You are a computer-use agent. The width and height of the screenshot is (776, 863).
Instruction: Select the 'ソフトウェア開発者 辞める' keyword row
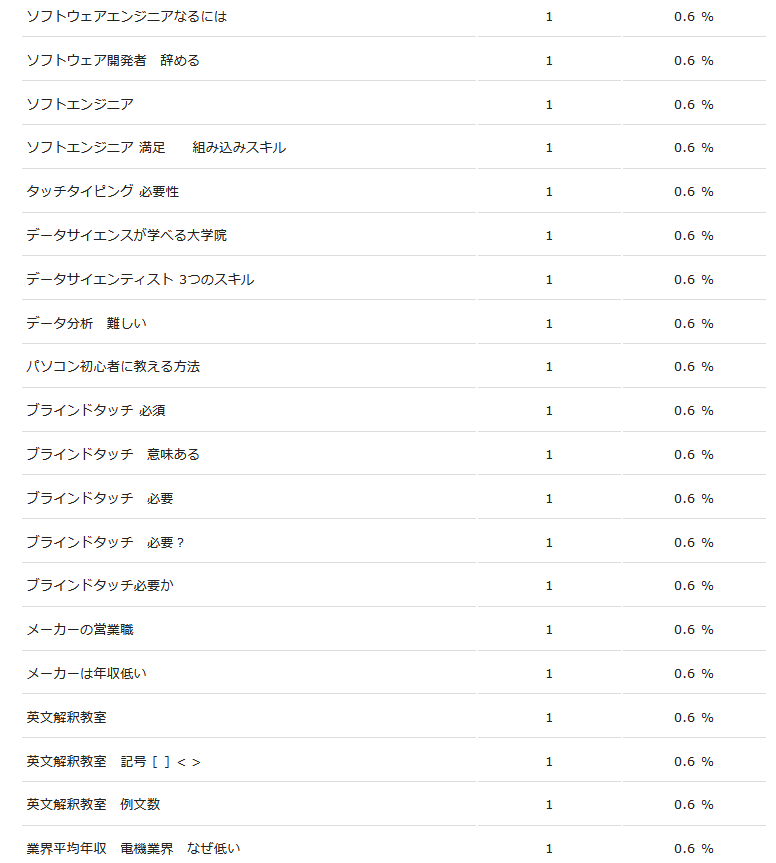113,61
